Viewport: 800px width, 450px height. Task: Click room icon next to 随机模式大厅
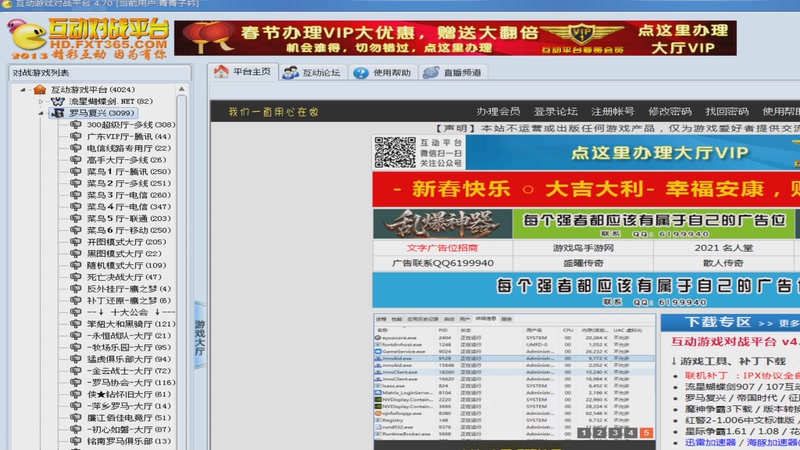[76, 265]
